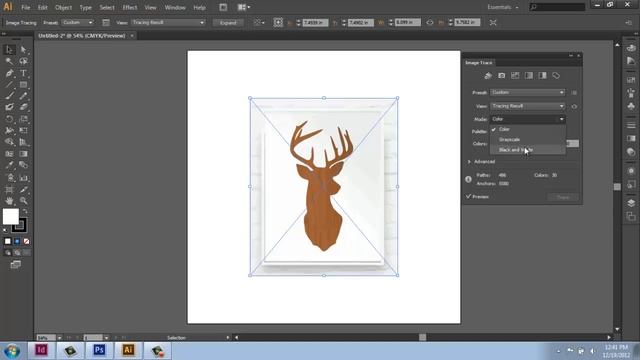This screenshot has height=360, width=640.
Task: Select the Lasso tool
Action: [23, 61]
